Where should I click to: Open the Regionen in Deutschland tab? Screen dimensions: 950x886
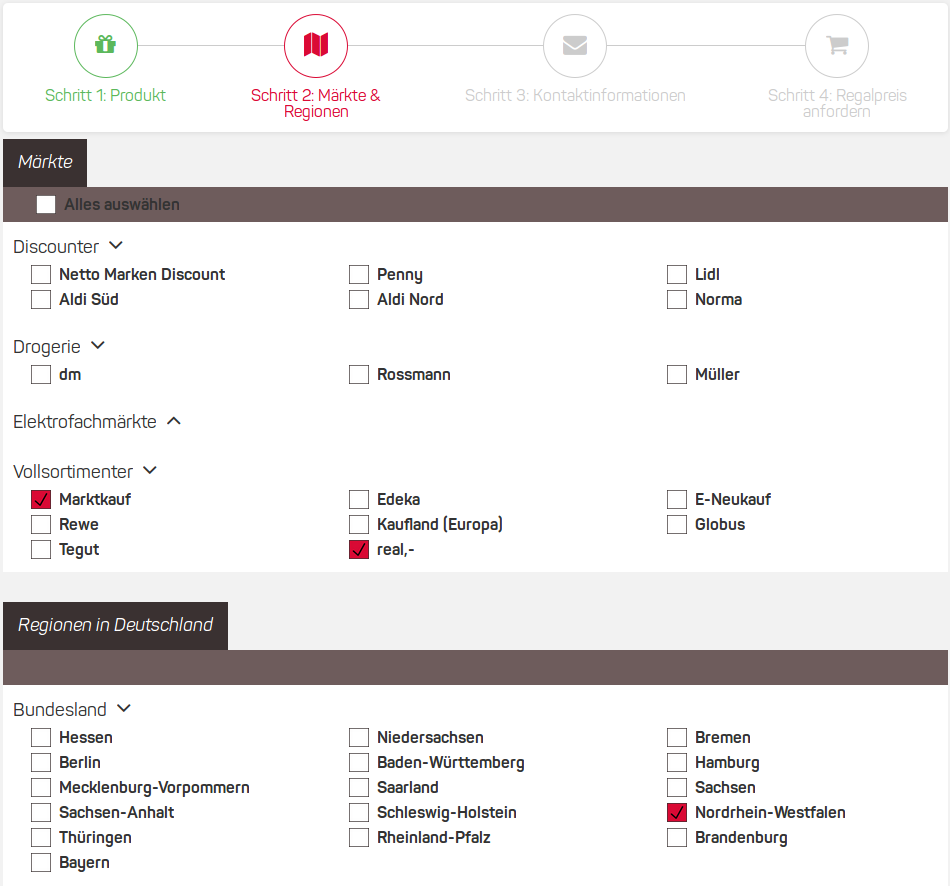(115, 625)
